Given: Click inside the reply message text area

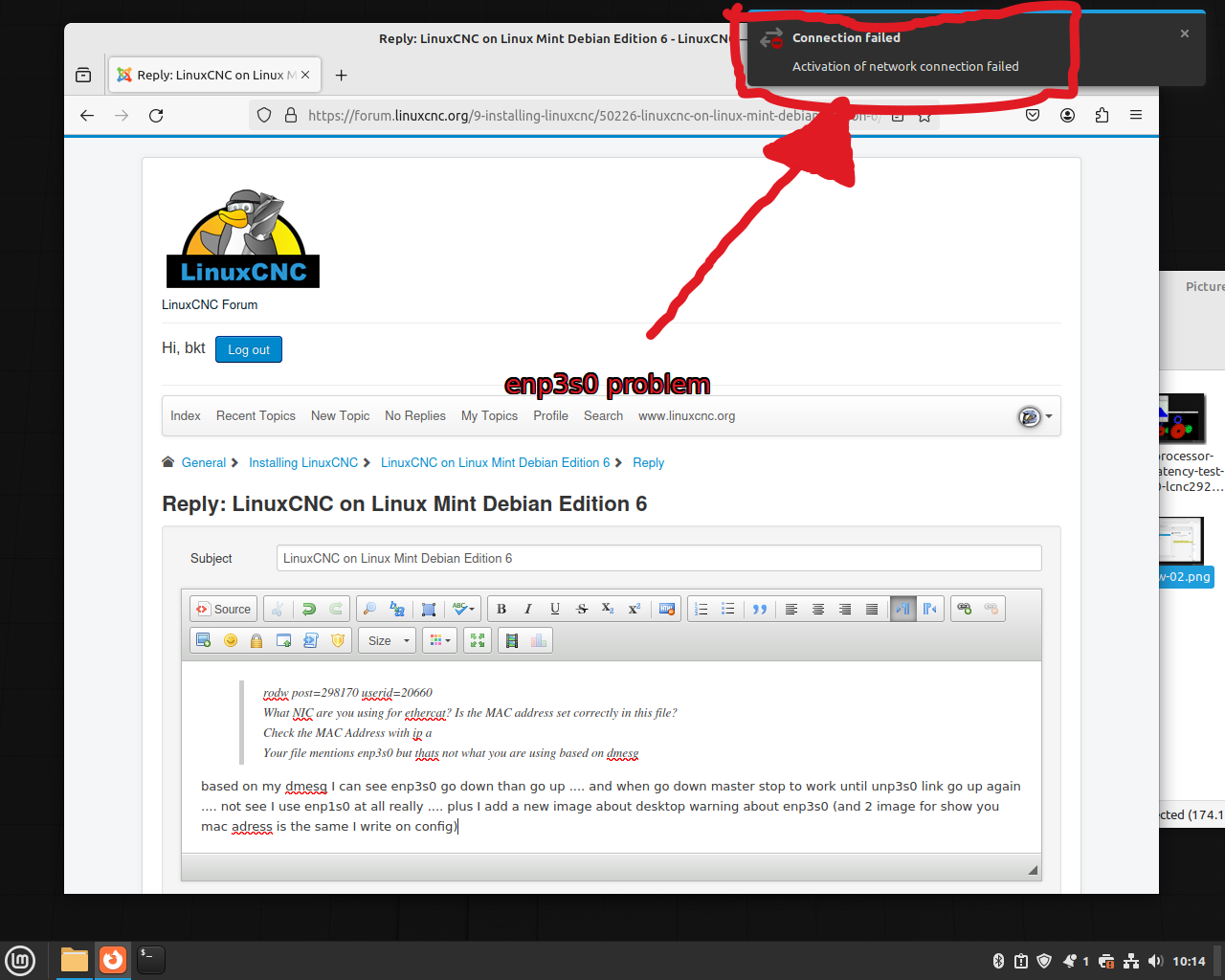Looking at the screenshot, I should coord(611,756).
